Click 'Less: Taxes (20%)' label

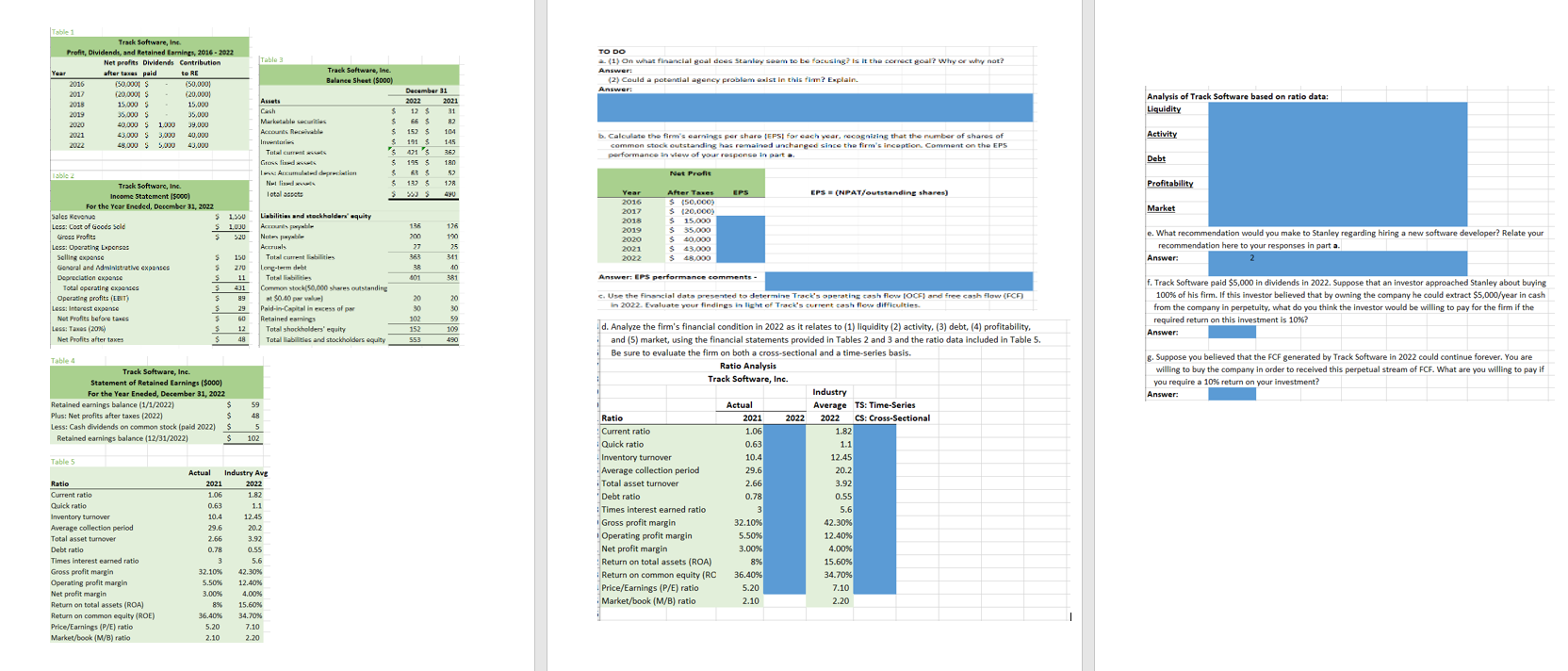pos(78,329)
